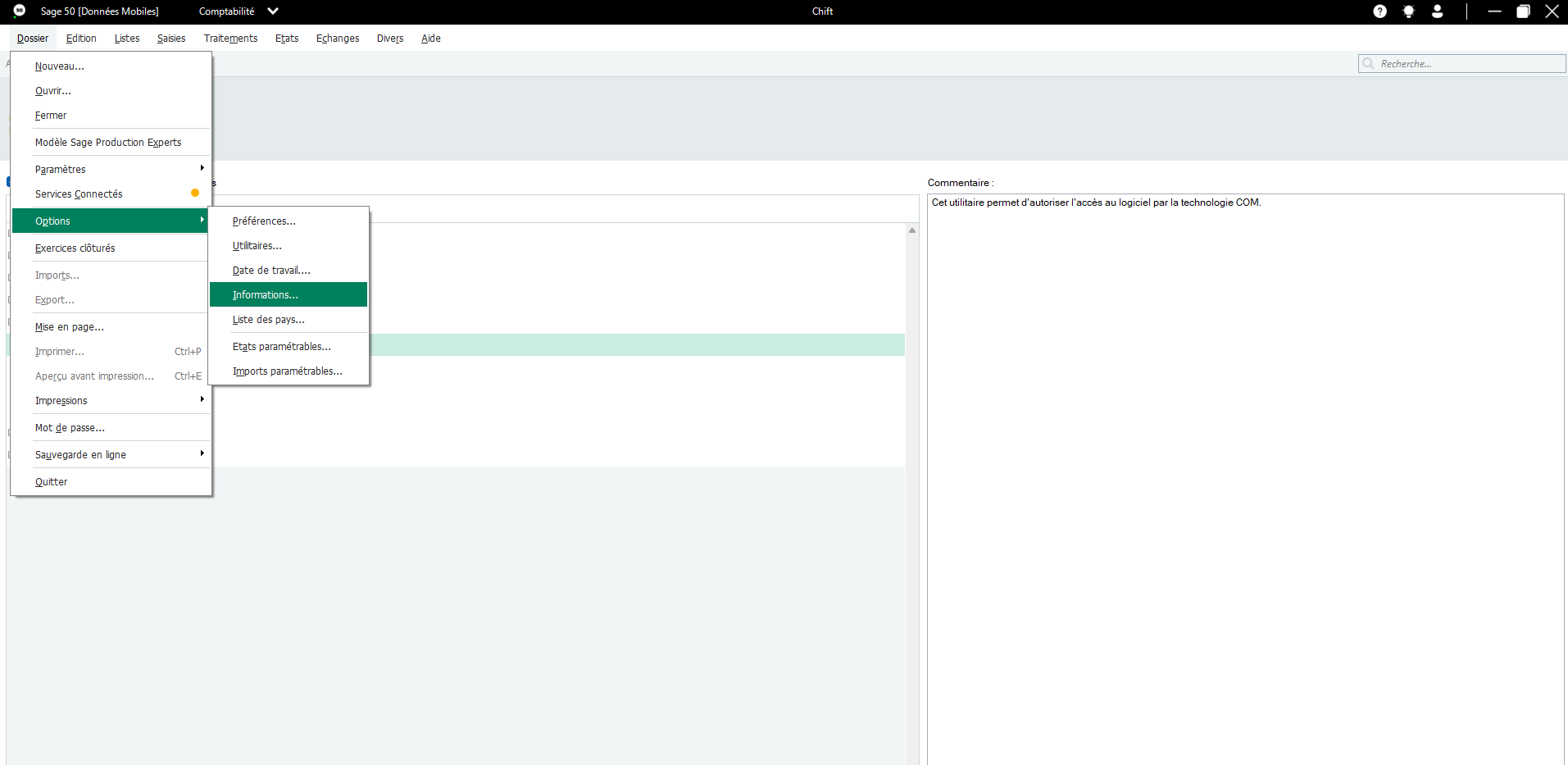The width and height of the screenshot is (1568, 765).
Task: Choose Ouvrir... in Dossier menu
Action: 111,91
